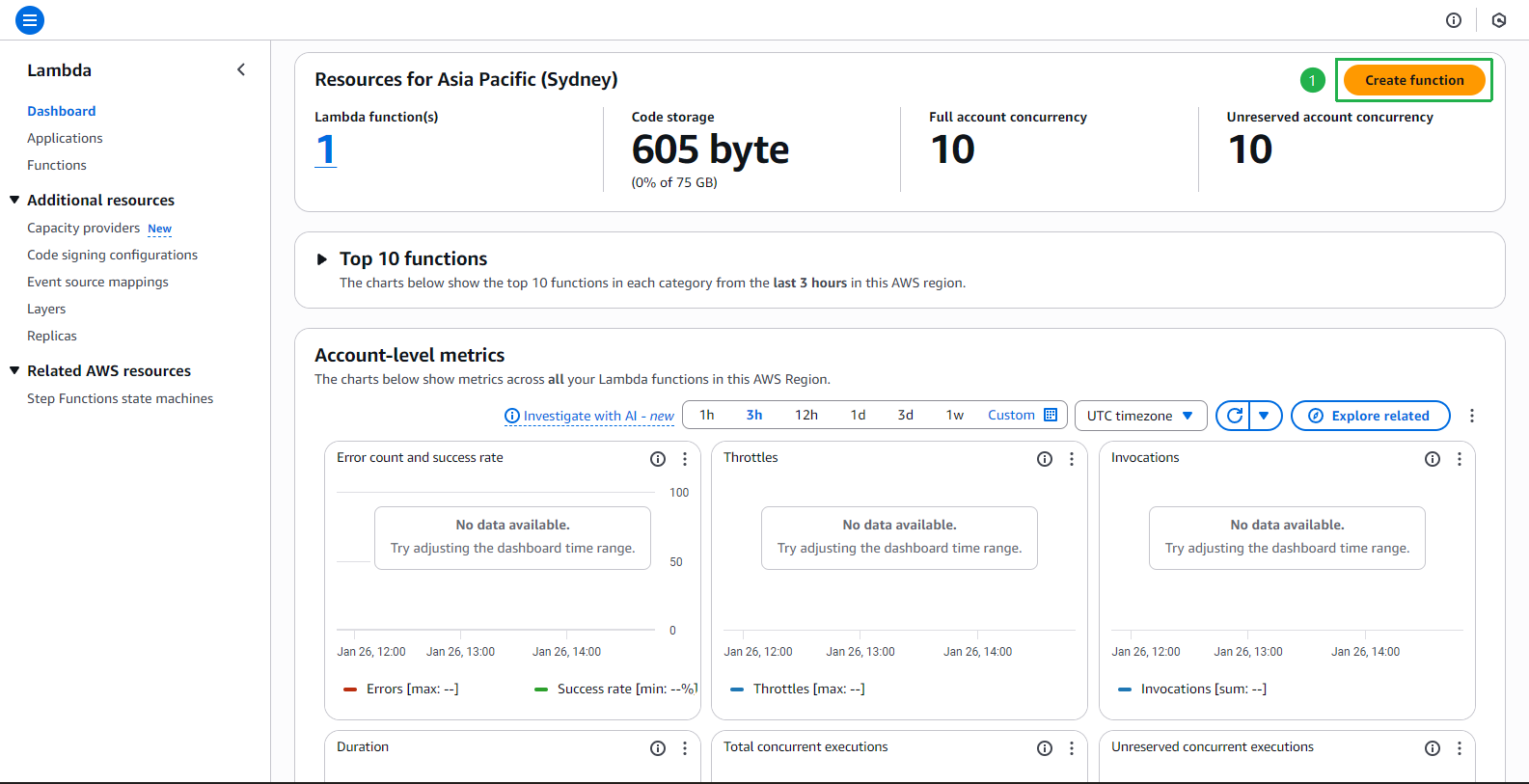Open options menu for Unreserved concurrent executions

[x=1460, y=748]
